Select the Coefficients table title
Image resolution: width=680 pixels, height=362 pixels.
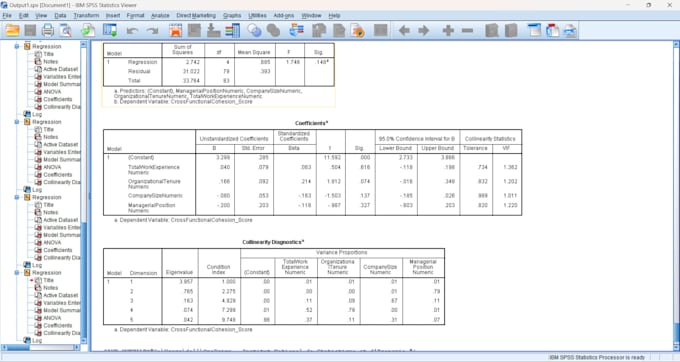311,123
